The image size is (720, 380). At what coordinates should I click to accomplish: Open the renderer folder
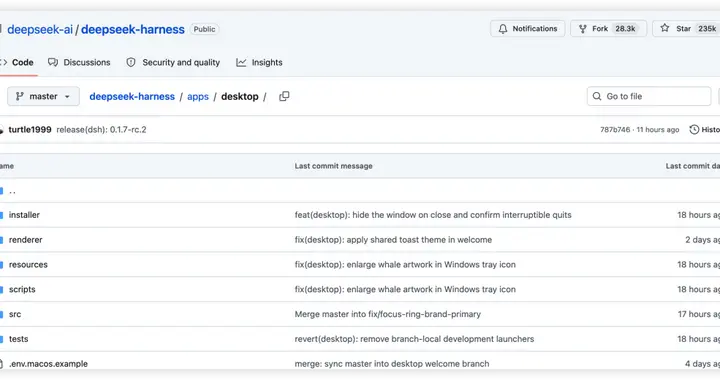(x=26, y=240)
